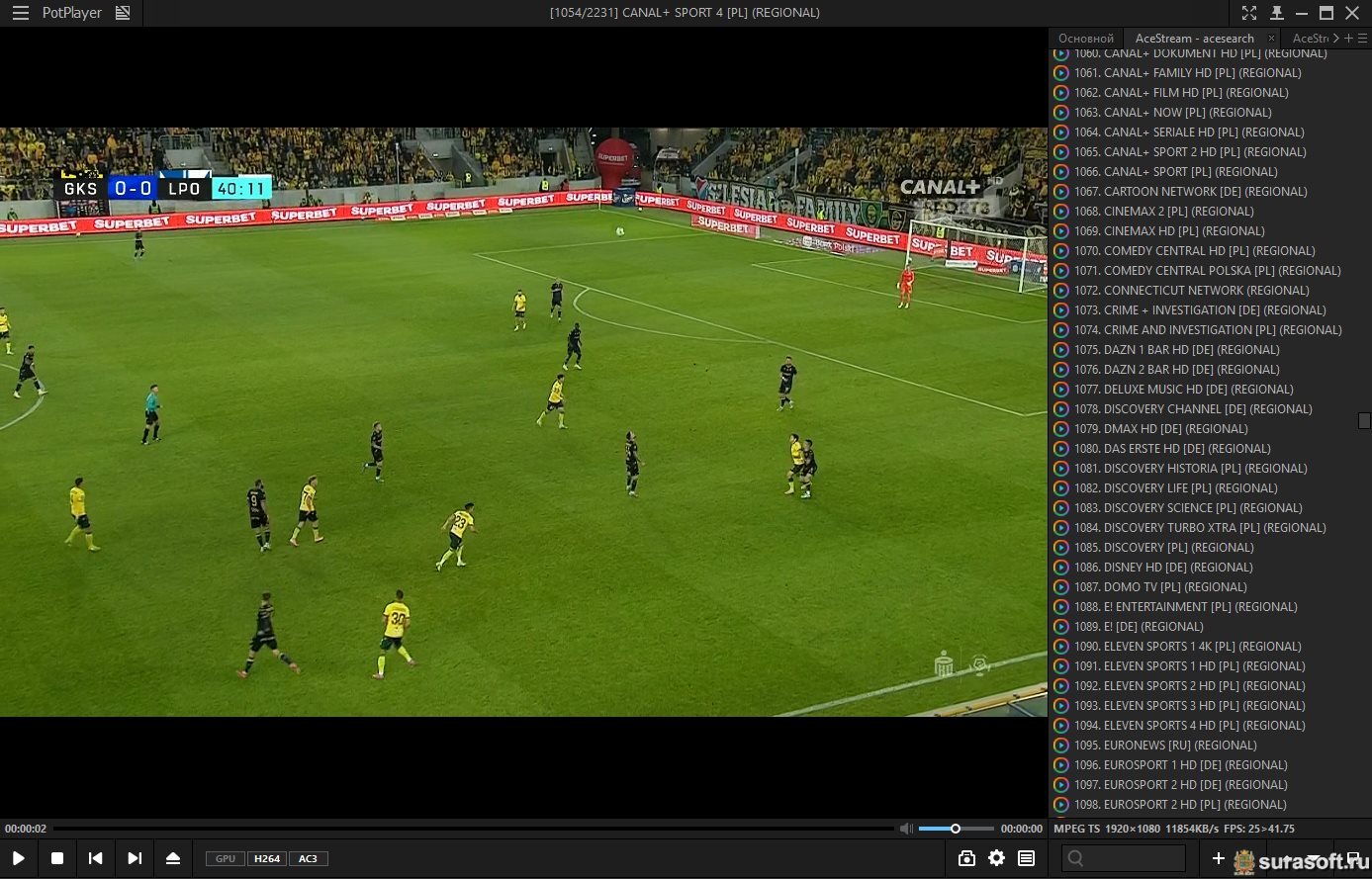The height and width of the screenshot is (879, 1372).
Task: Click the playback seek bar
Action: pos(473,829)
